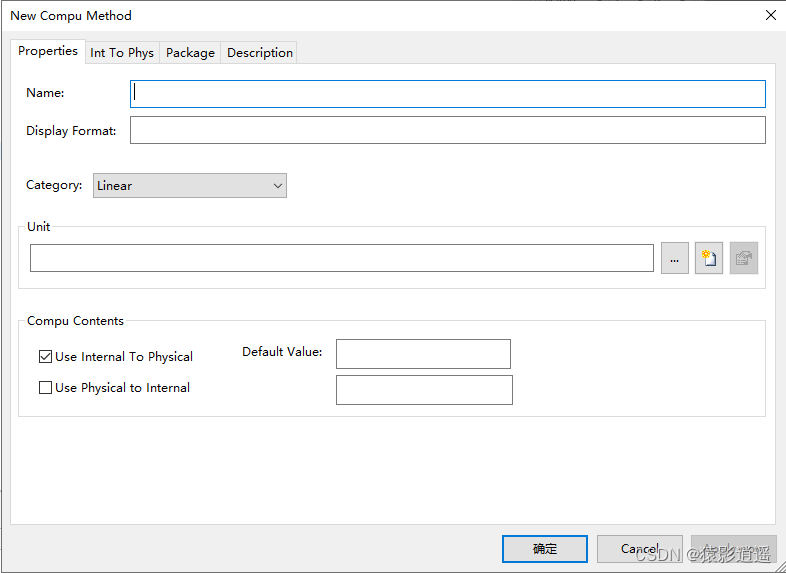786x573 pixels.
Task: Open the Int To Phys tab
Action: tap(122, 53)
